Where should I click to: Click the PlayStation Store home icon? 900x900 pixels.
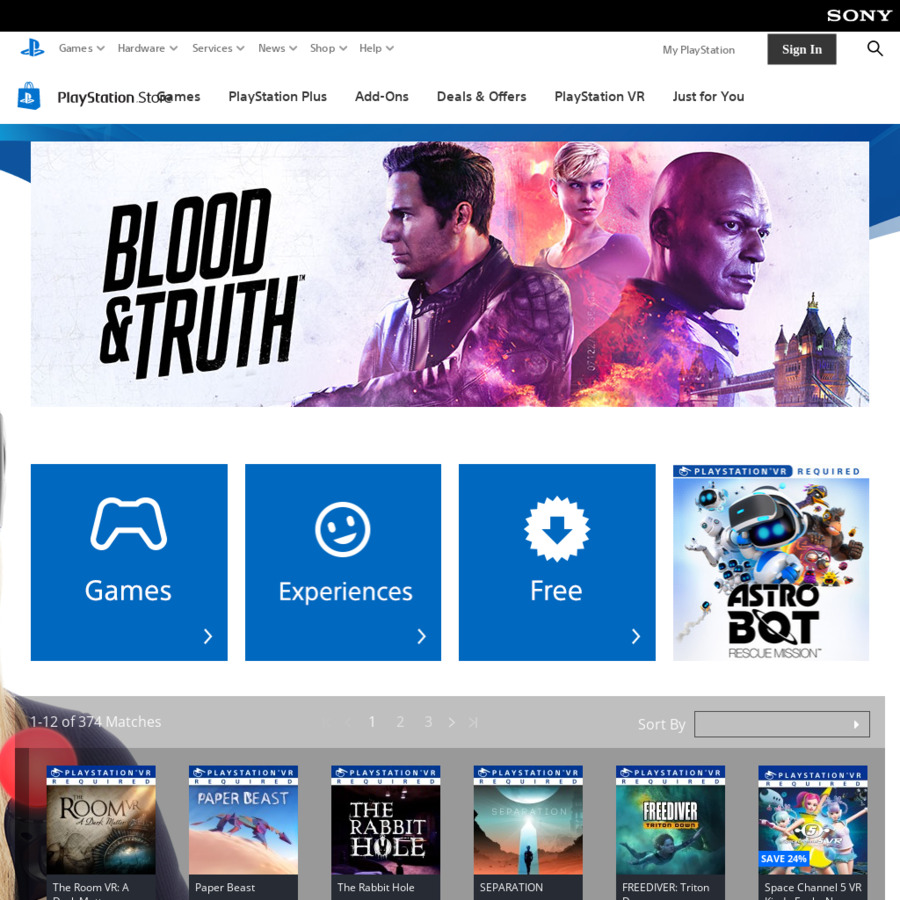click(x=29, y=96)
